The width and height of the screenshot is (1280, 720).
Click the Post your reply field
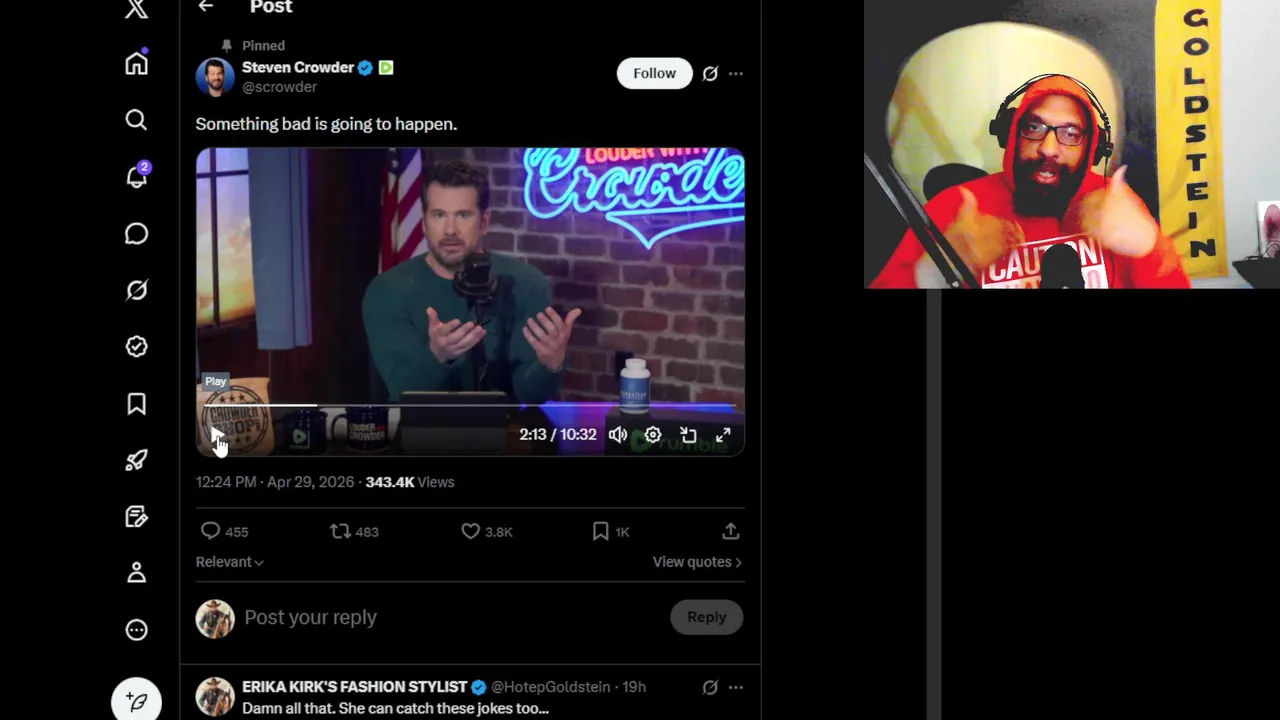pos(450,617)
